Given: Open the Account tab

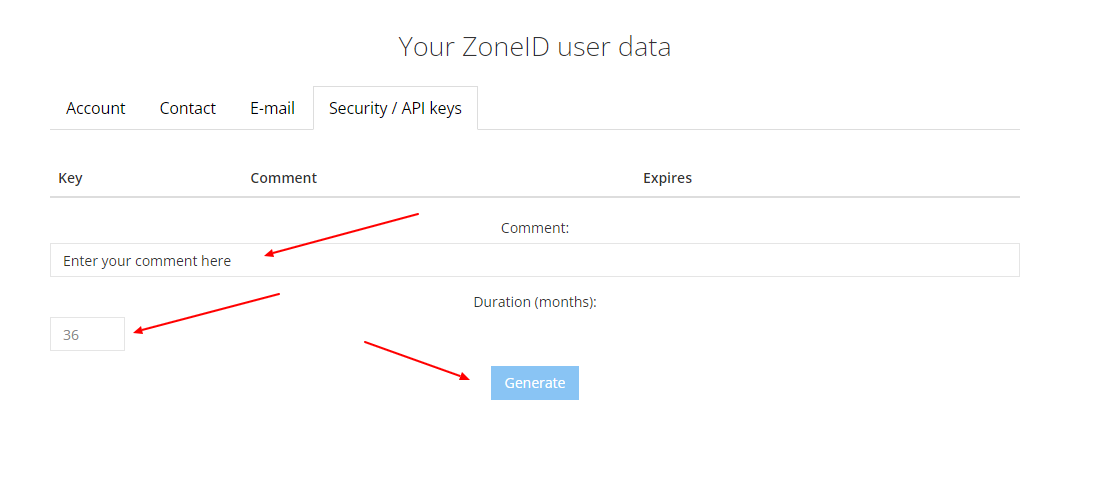Looking at the screenshot, I should click(96, 108).
